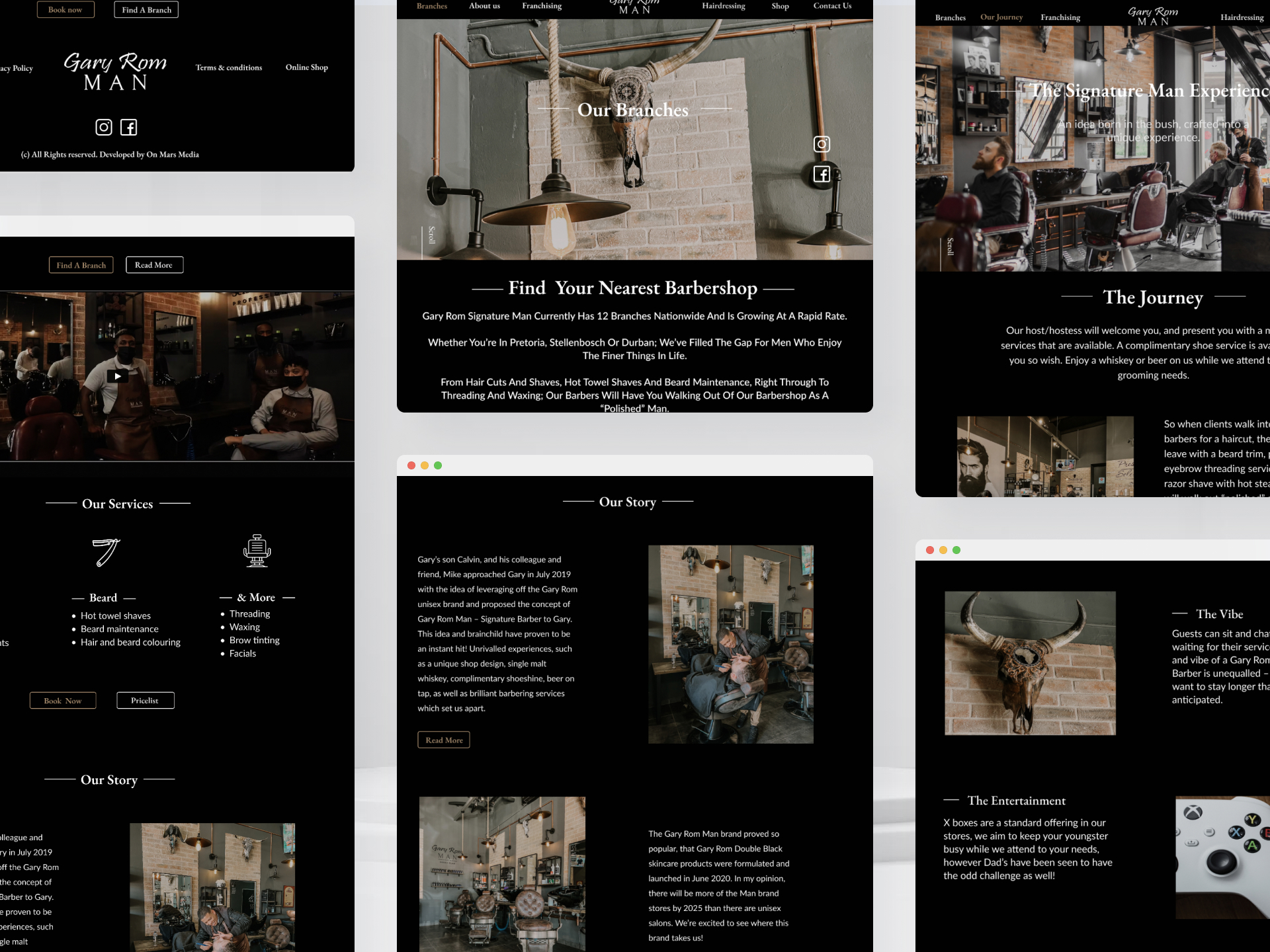Click Find A Branch button below video
Screen dimensions: 1270x952
[x=81, y=265]
